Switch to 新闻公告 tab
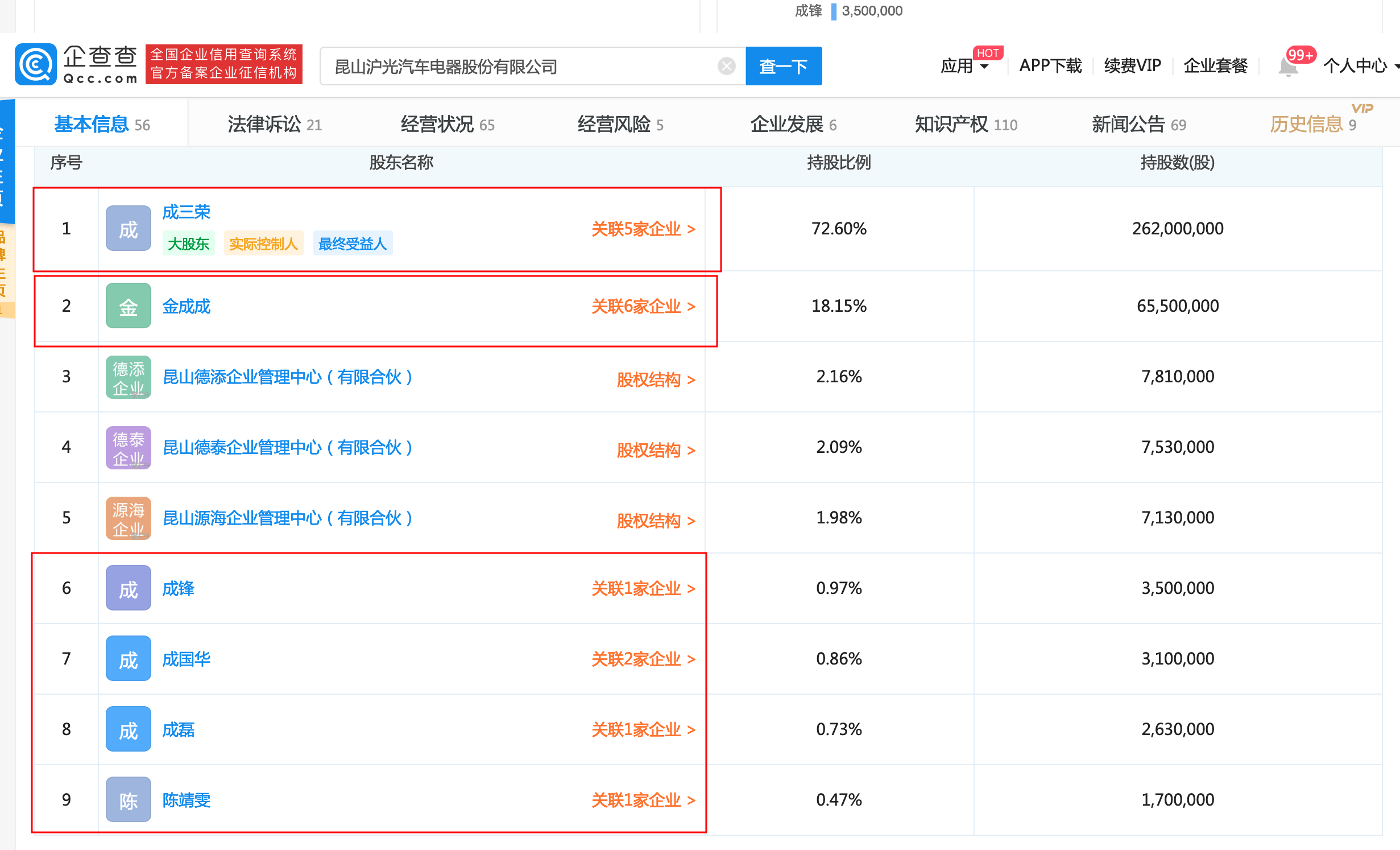This screenshot has width=1400, height=850. [x=1139, y=124]
